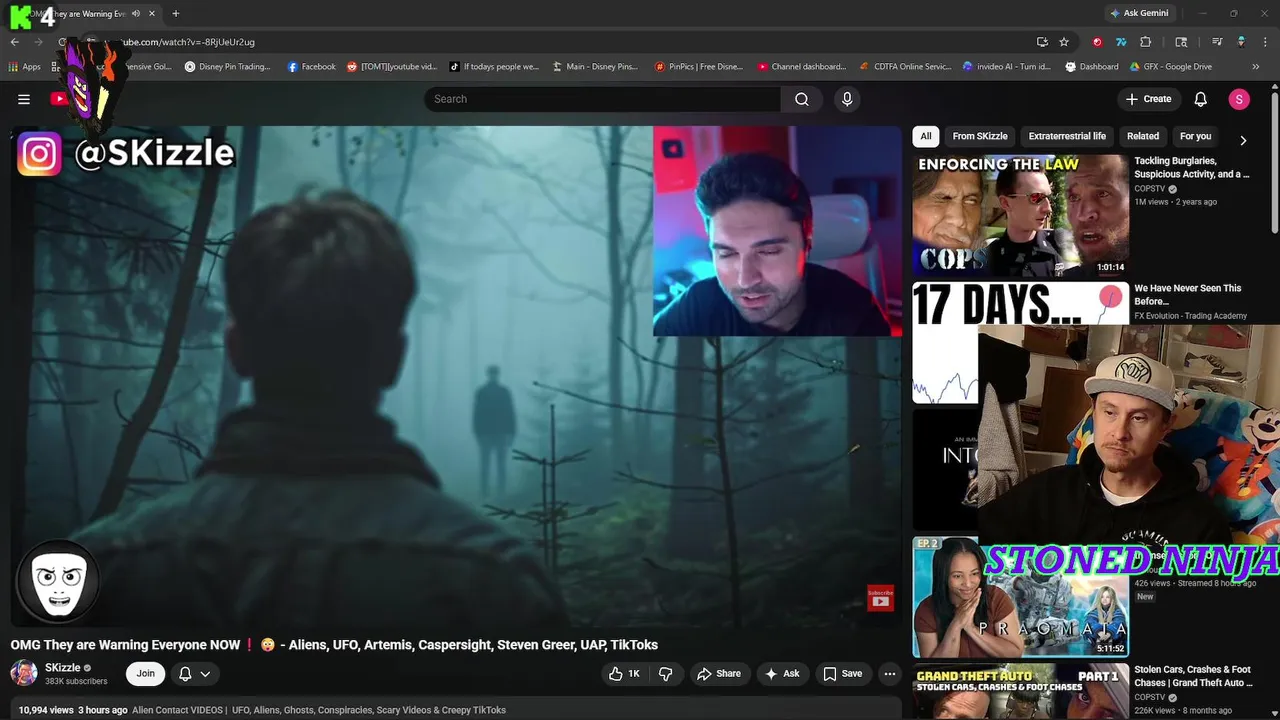Image resolution: width=1280 pixels, height=720 pixels.
Task: Click the red extension icon in the toolbar
Action: click(1097, 42)
